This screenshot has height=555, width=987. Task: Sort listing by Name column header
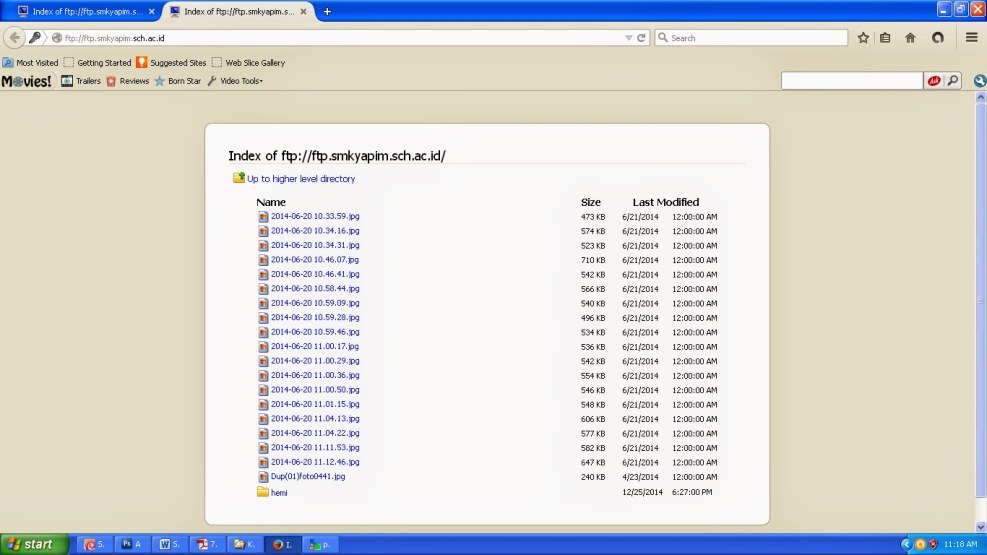[x=271, y=202]
